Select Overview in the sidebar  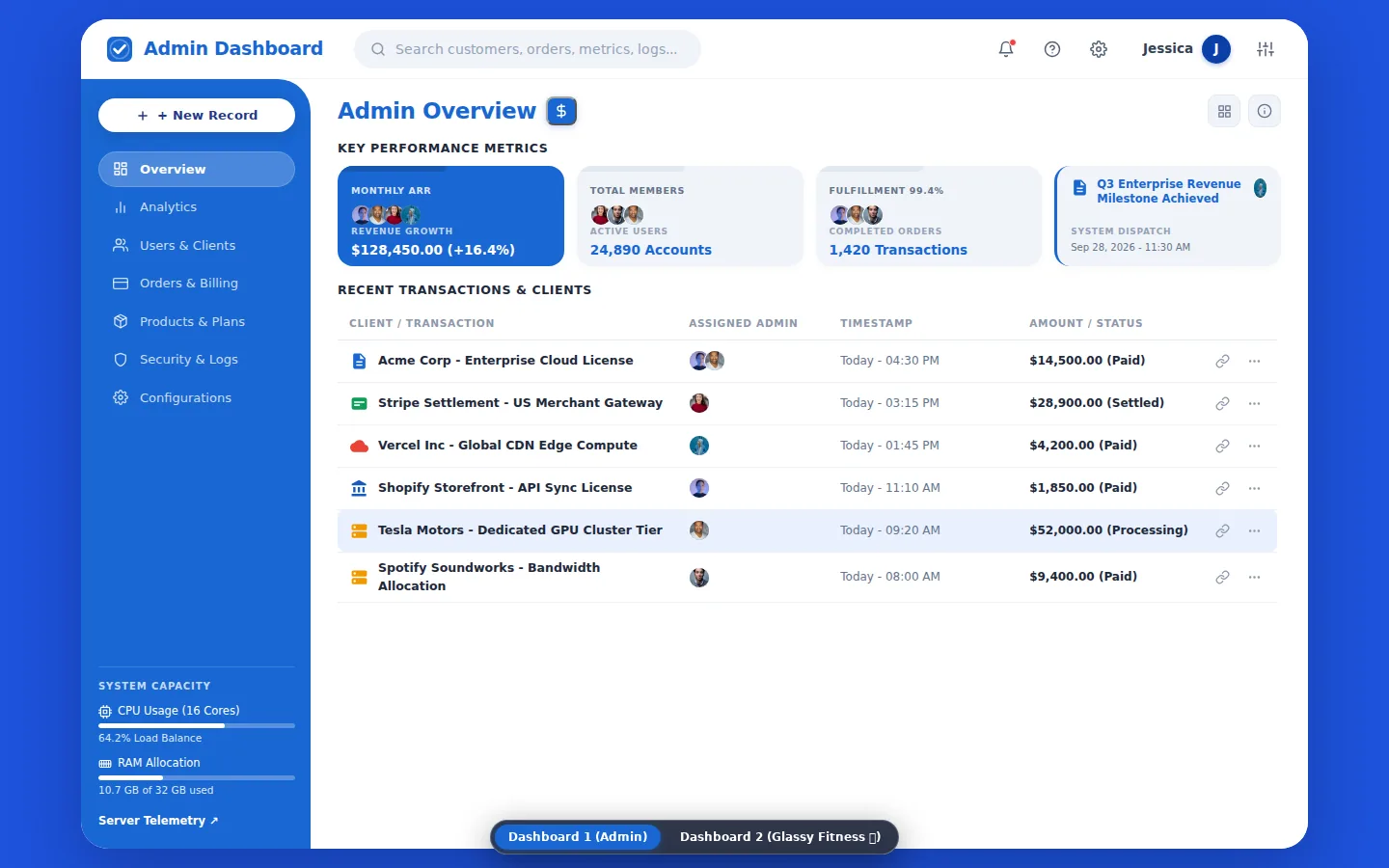(x=197, y=169)
